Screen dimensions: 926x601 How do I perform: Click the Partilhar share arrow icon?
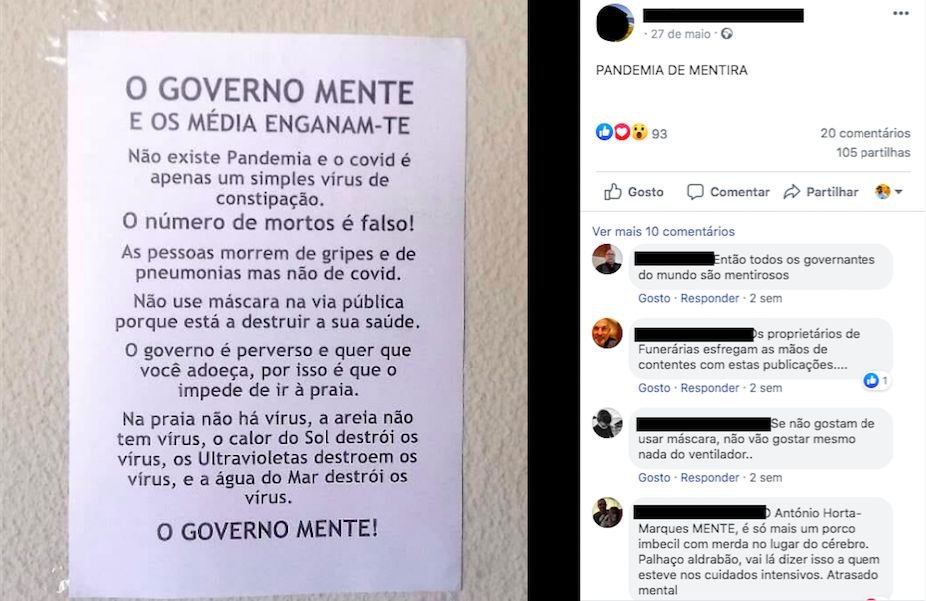pyautogui.click(x=791, y=192)
